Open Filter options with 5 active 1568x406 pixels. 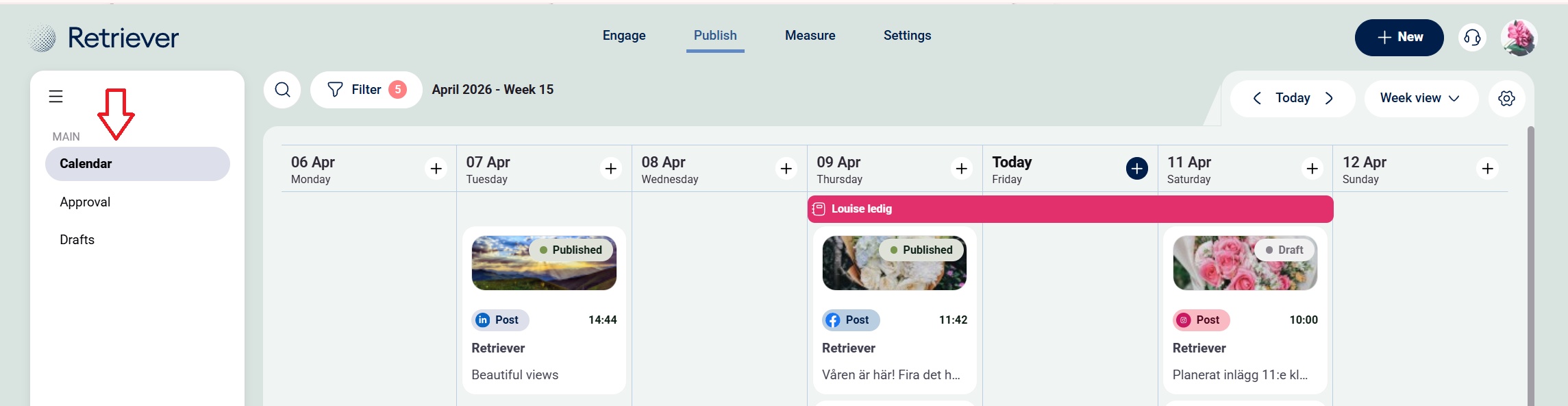pos(366,90)
